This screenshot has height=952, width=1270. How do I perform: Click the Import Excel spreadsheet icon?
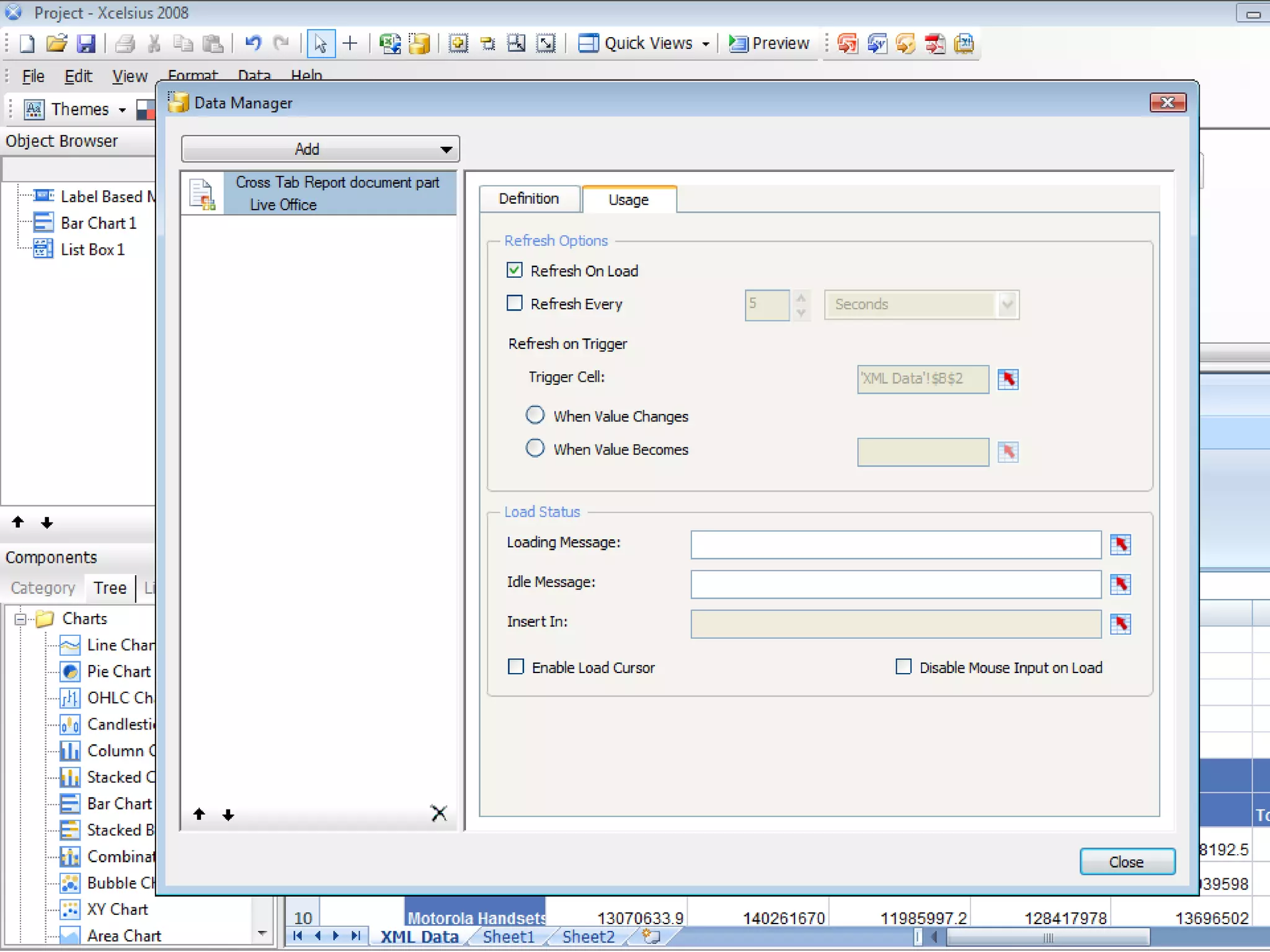click(389, 43)
